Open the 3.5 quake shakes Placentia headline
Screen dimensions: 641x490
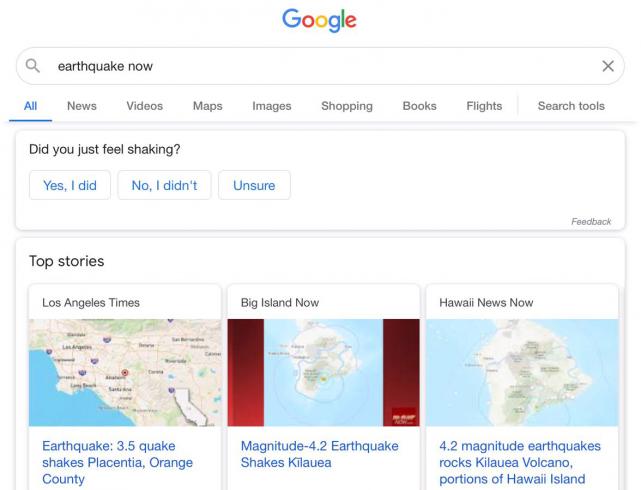pos(118,462)
